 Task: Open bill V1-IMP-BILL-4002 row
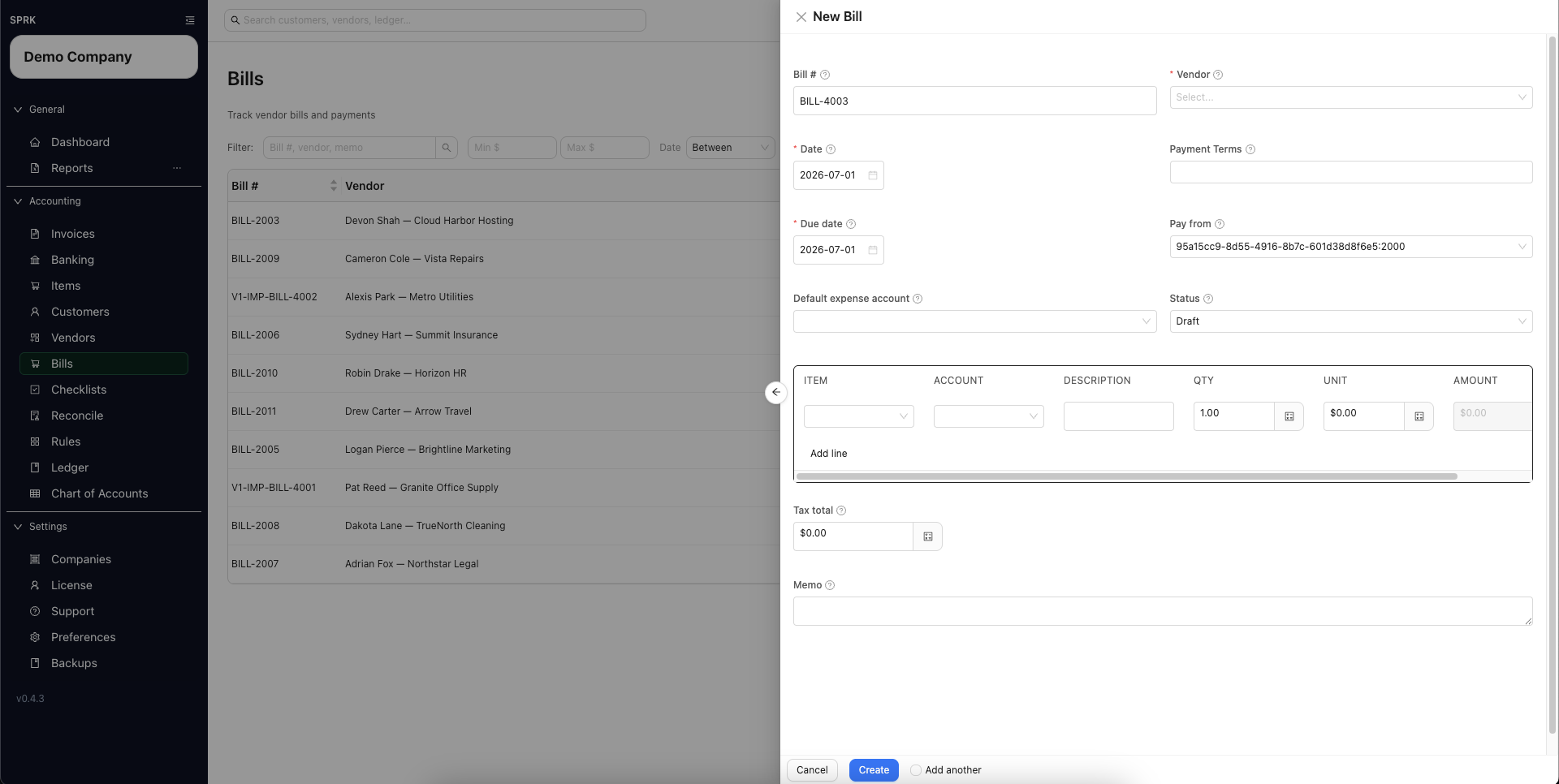503,297
